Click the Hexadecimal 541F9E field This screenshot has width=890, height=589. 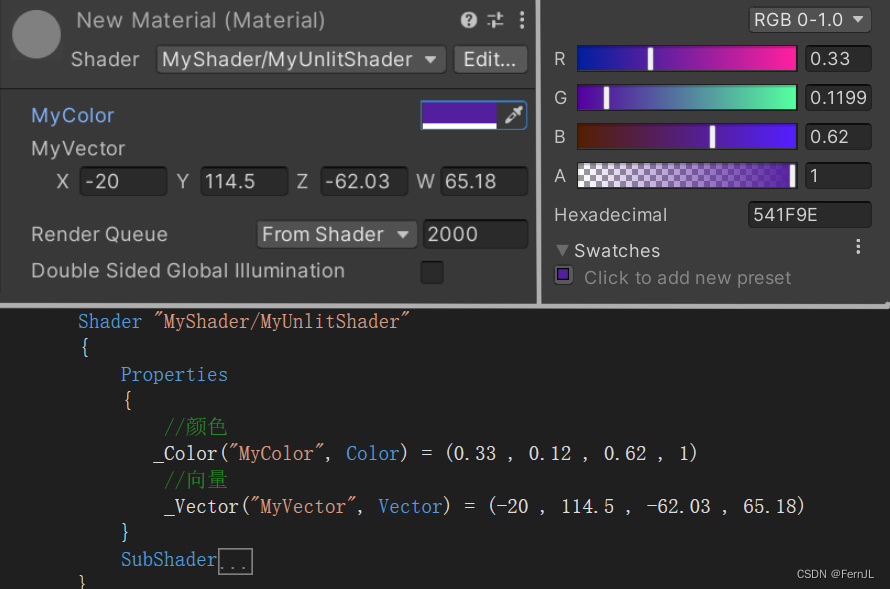tap(809, 214)
